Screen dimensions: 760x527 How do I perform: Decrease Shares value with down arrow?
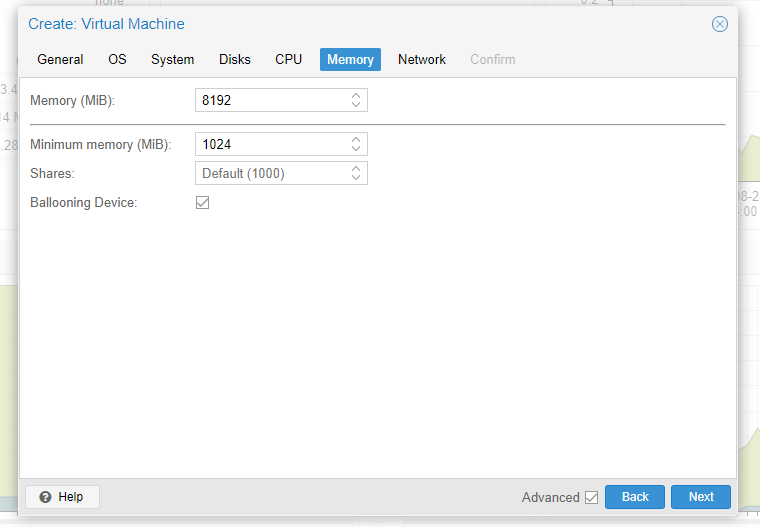(356, 178)
